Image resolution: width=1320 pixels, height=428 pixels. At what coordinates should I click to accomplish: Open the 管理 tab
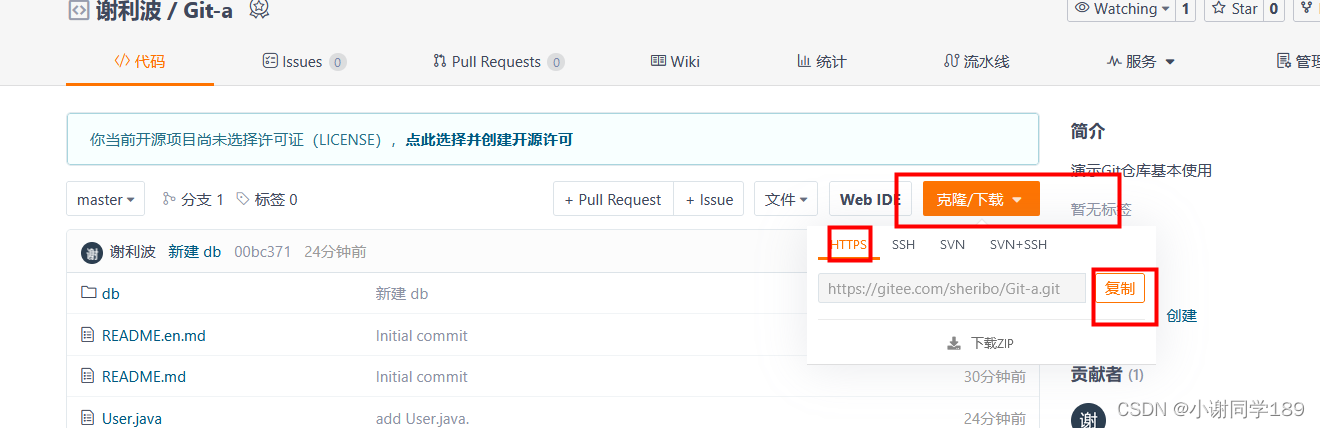pyautogui.click(x=1298, y=61)
